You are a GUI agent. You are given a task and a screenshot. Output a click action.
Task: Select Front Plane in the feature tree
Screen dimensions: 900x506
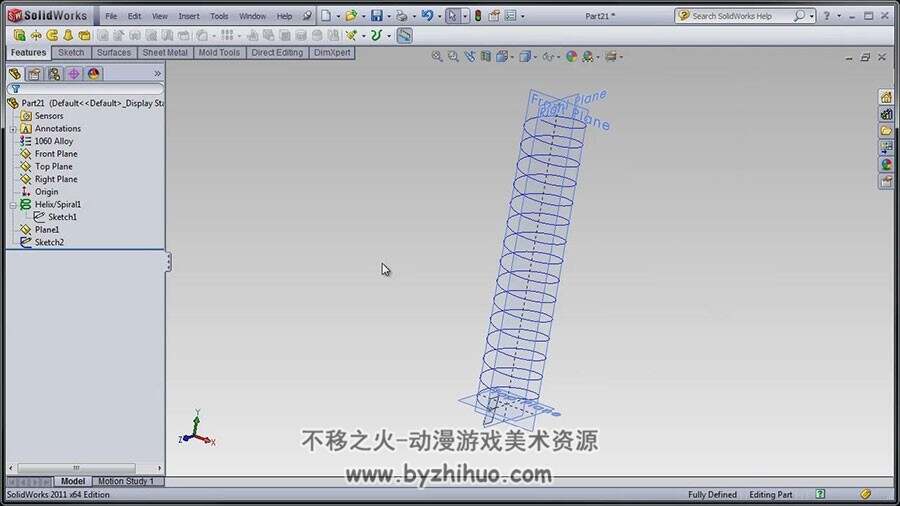(x=56, y=154)
